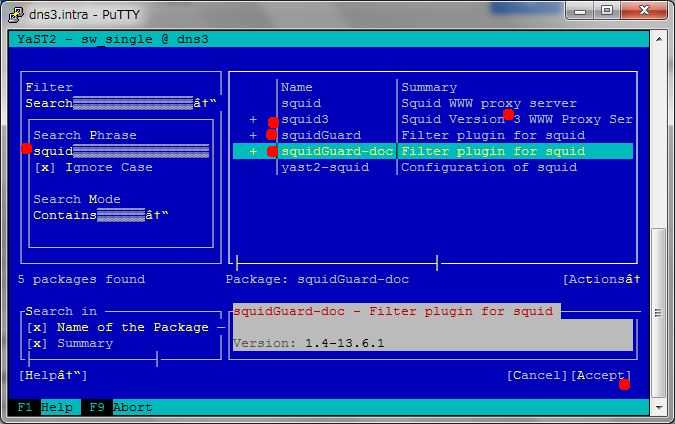Open the PuTTY system menu icon
The image size is (675, 424).
click(15, 14)
